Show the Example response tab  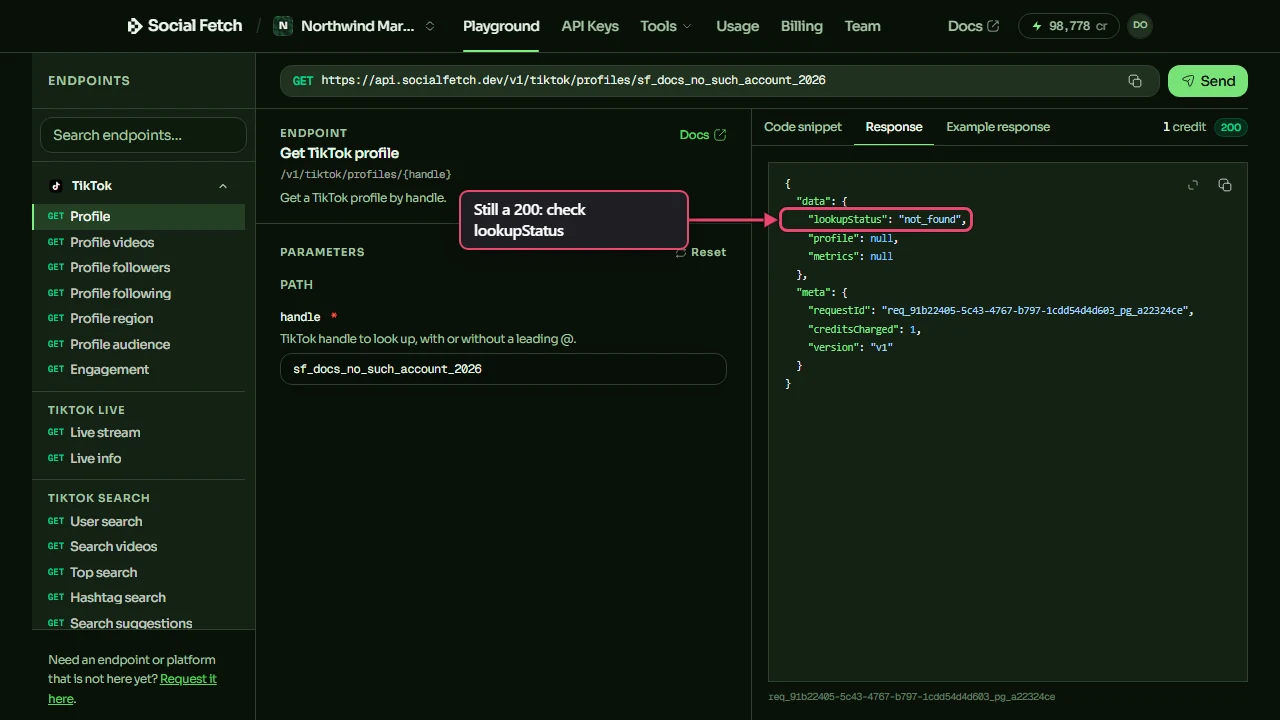click(998, 127)
